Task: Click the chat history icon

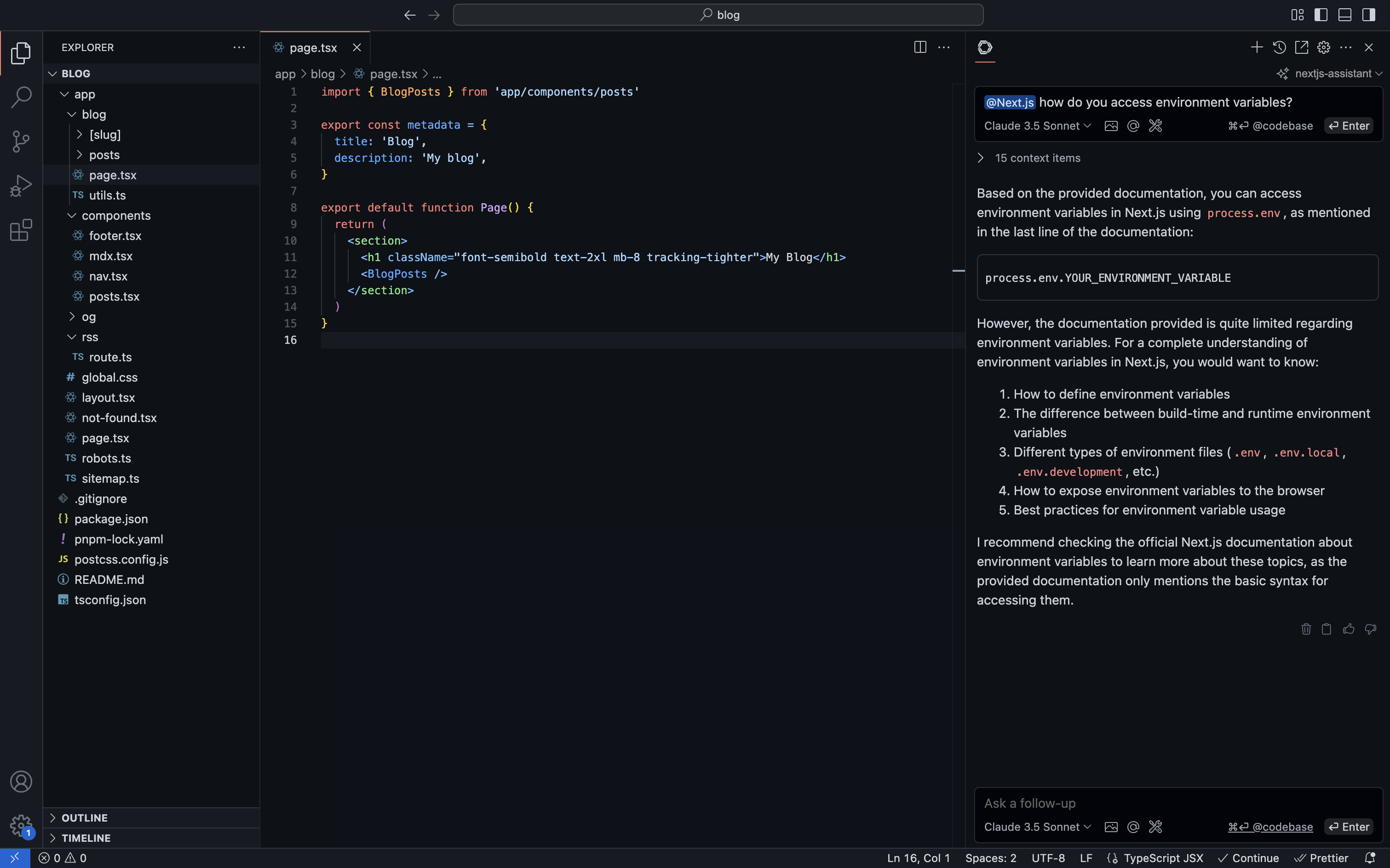Action: (x=1279, y=48)
